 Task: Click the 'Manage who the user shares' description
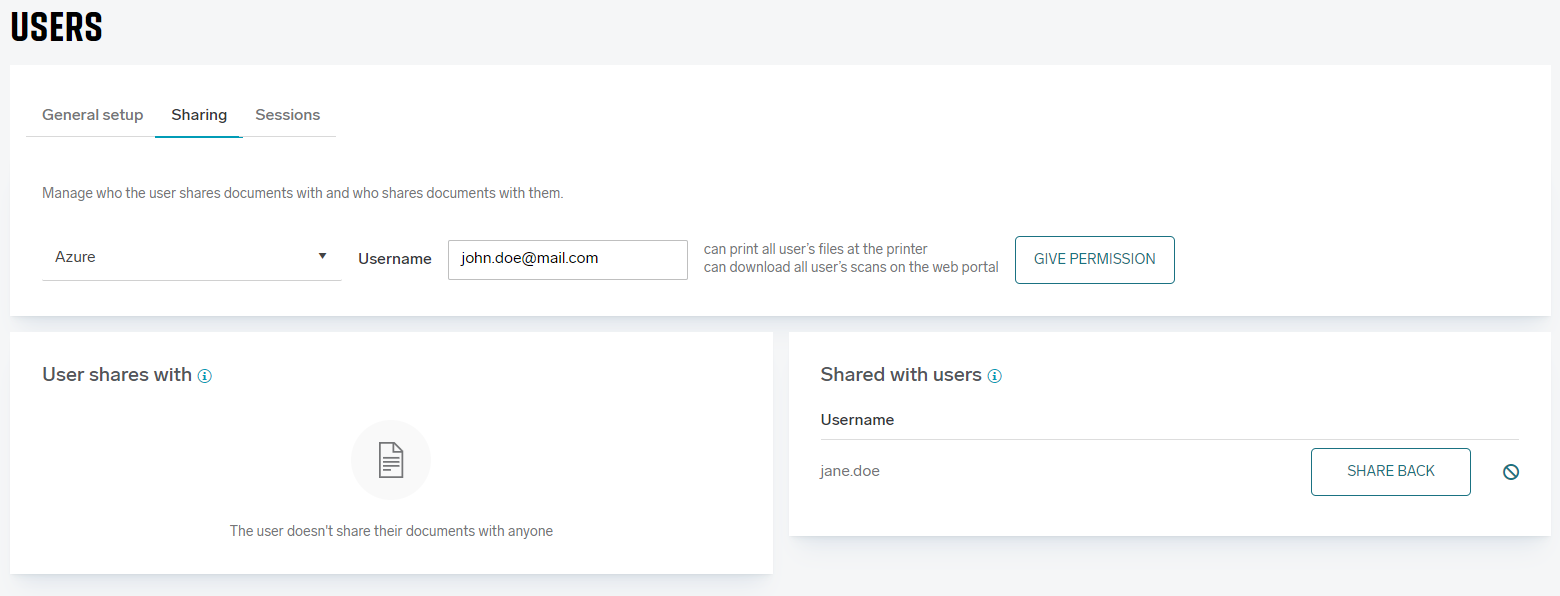click(302, 193)
